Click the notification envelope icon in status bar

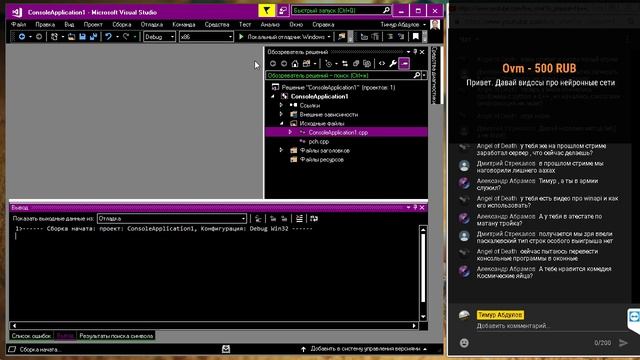(226, 349)
